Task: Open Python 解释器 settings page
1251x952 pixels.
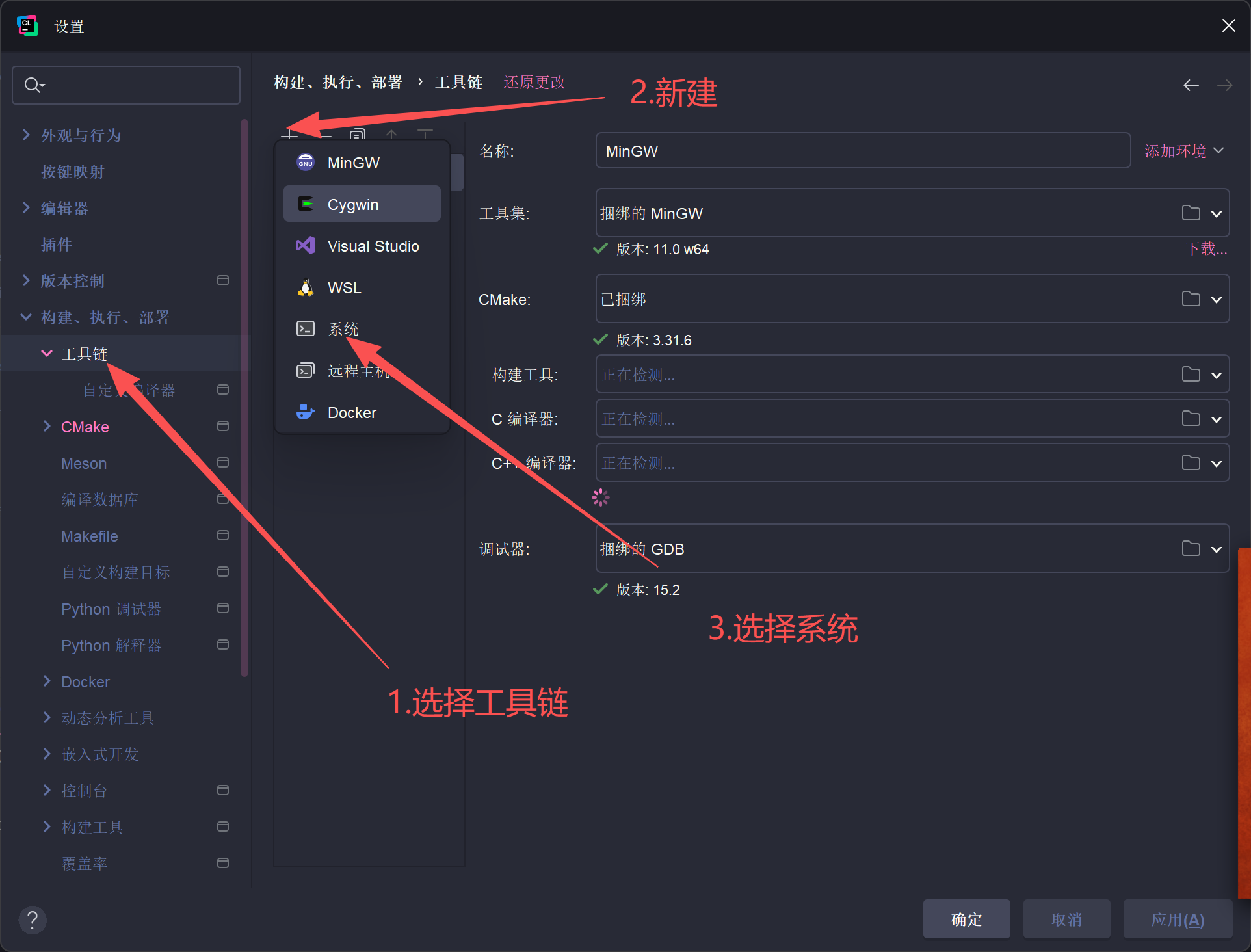Action: coord(111,645)
